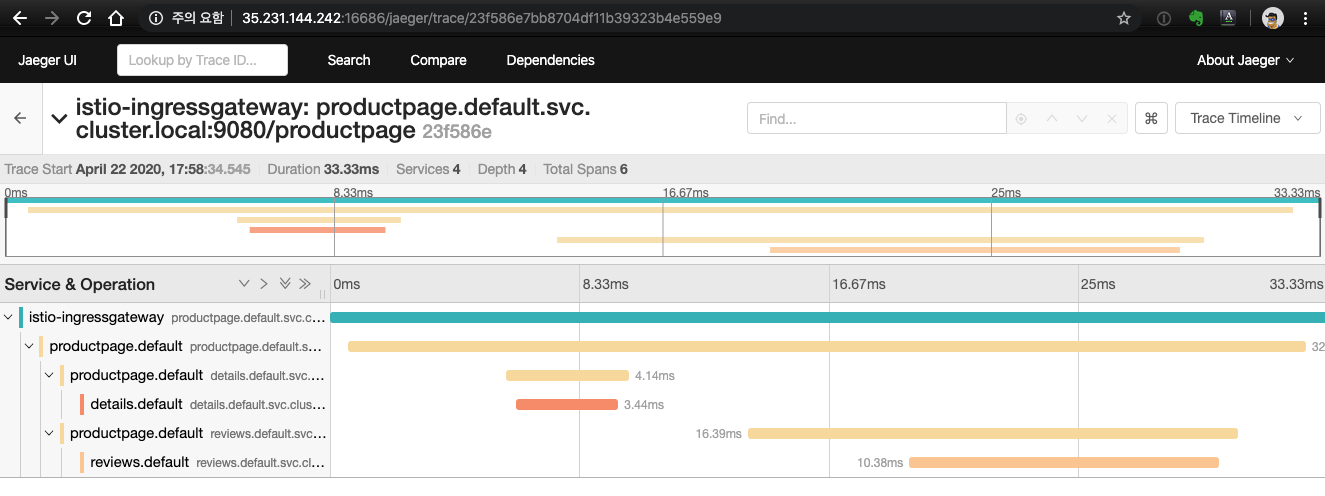Collapse the trace header details chevron
Screen dimensions: 1325x496
coord(59,119)
